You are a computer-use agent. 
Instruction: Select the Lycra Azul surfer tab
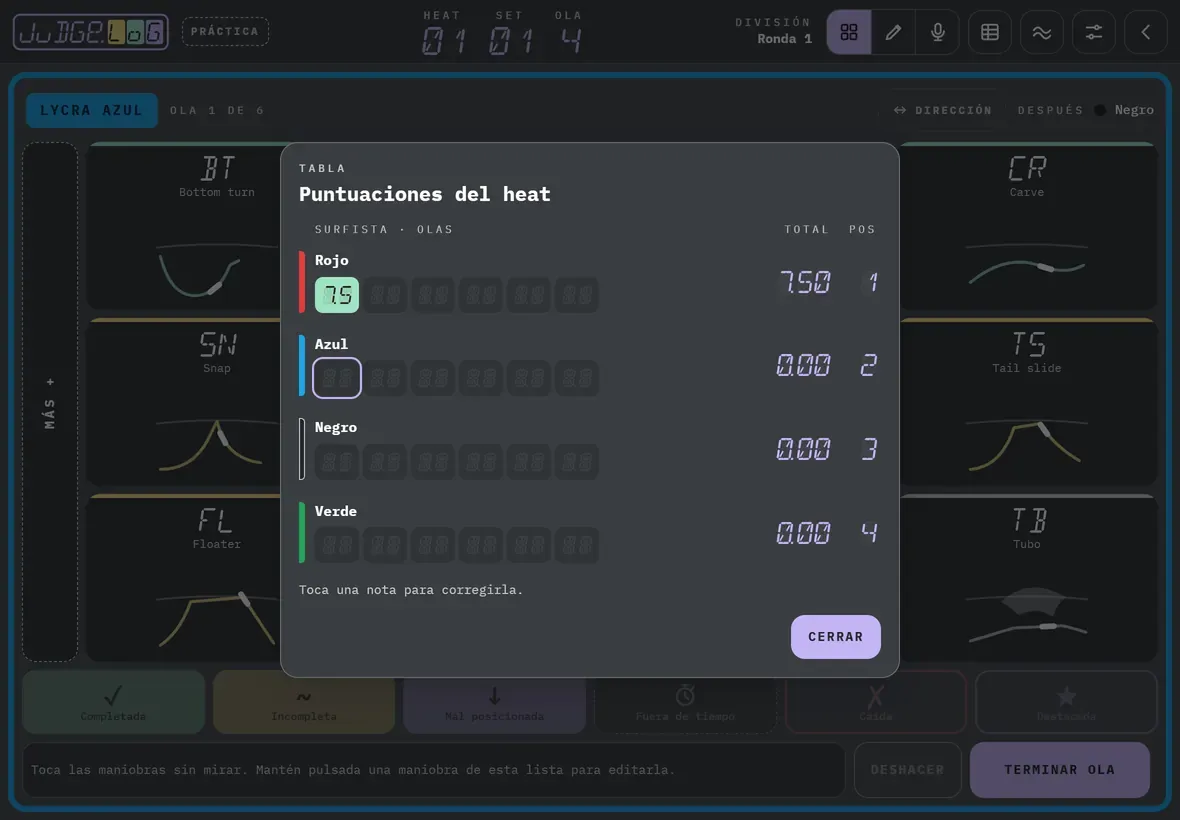click(x=91, y=110)
